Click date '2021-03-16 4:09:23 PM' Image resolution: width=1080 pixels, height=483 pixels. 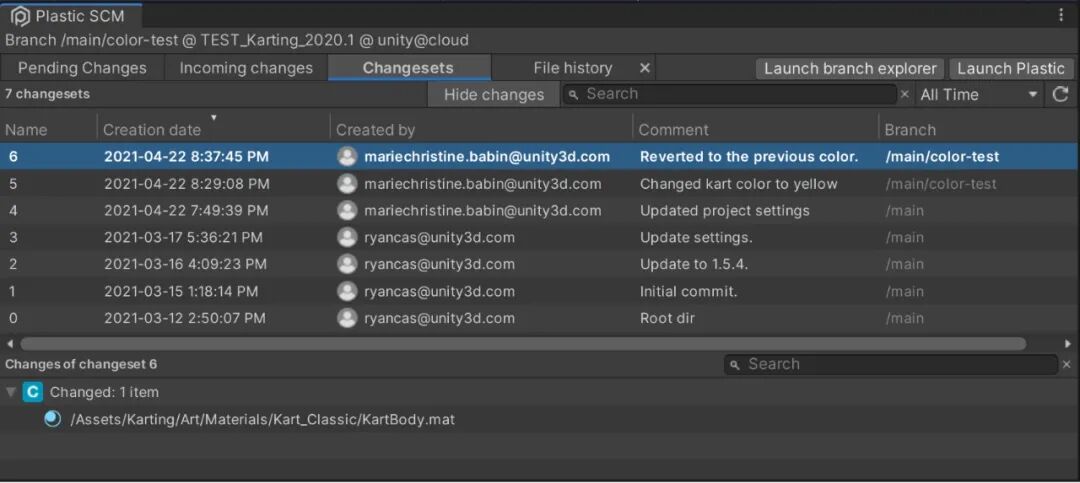[x=185, y=265]
